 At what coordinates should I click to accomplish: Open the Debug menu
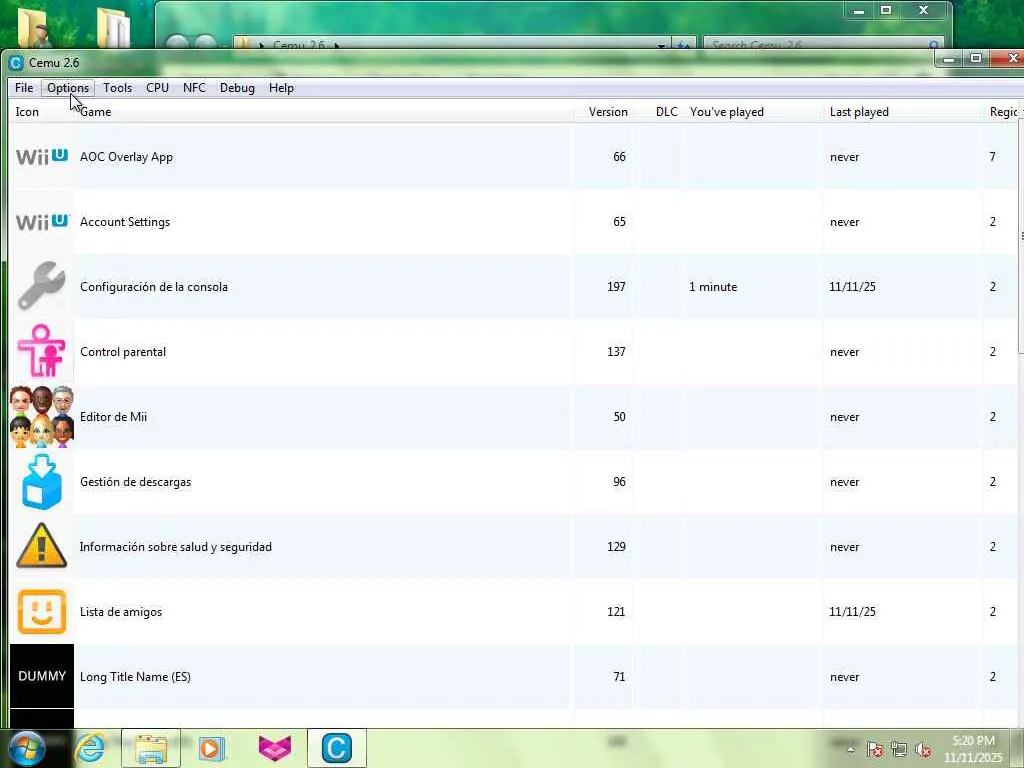click(x=237, y=88)
